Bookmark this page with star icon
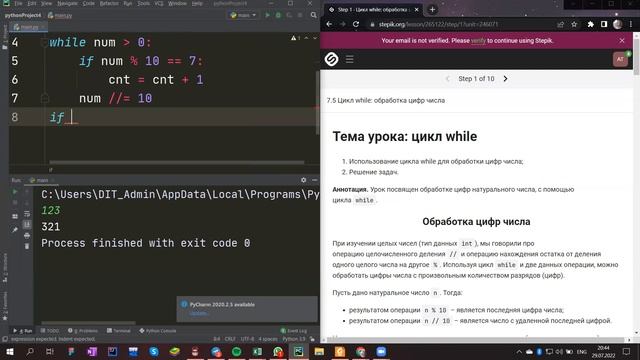The image size is (640, 360). [574, 24]
